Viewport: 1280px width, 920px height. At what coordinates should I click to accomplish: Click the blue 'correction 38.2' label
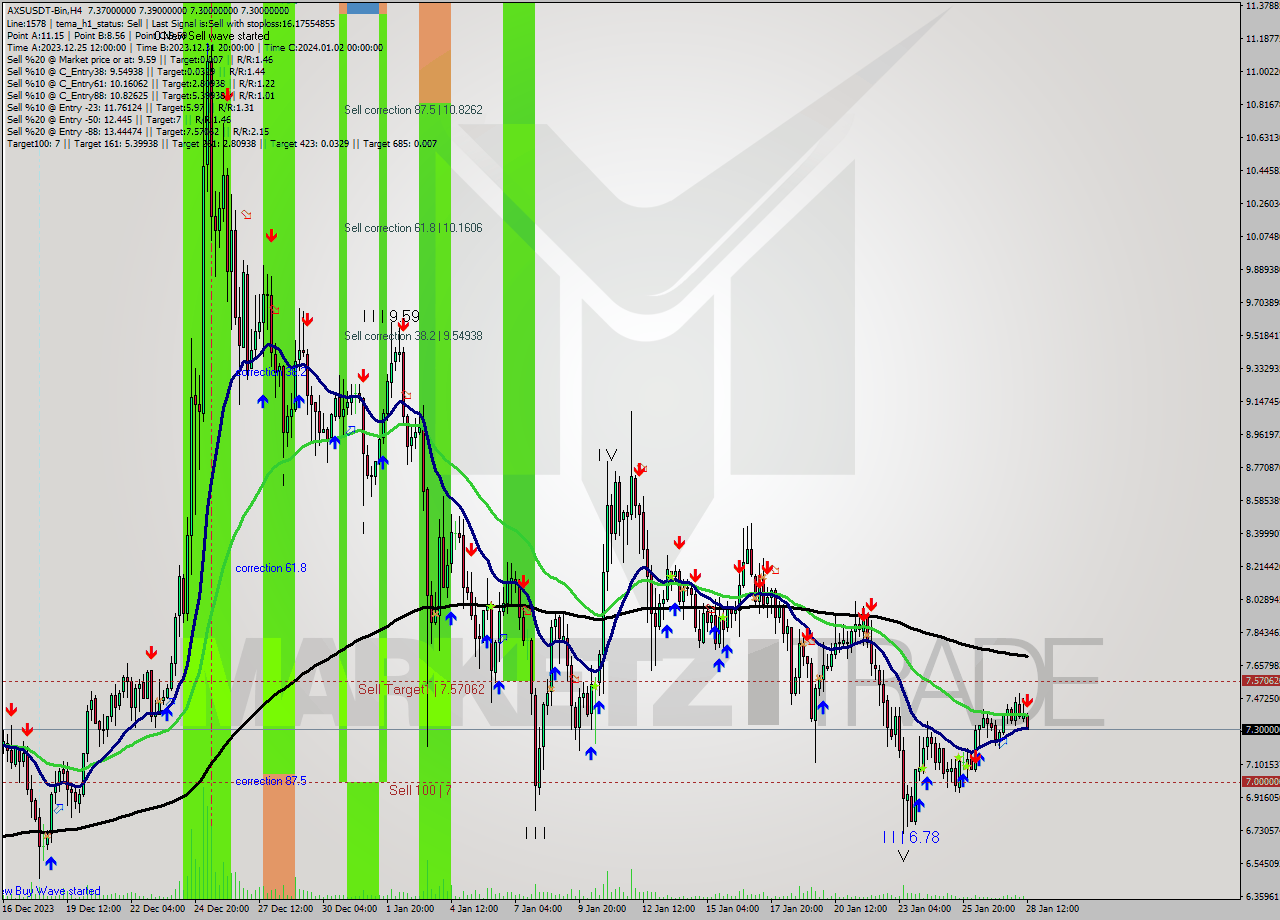[x=271, y=372]
